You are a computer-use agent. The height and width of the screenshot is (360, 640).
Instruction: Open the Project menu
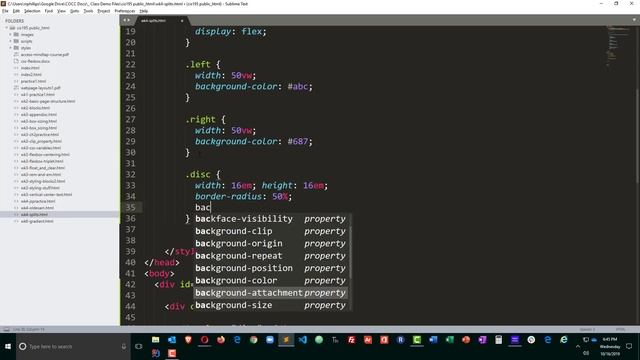coord(104,11)
